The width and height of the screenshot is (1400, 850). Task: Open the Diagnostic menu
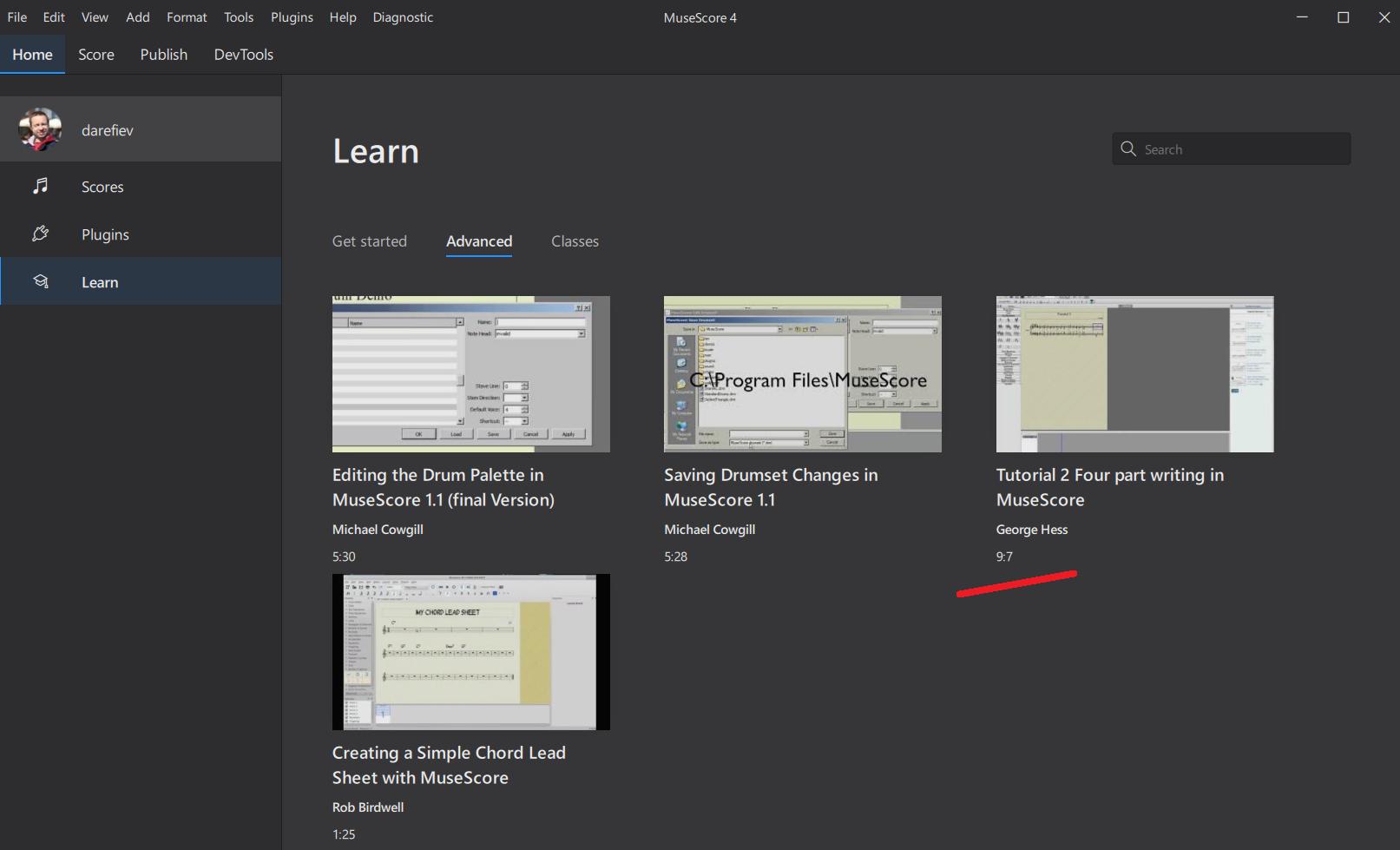point(402,16)
